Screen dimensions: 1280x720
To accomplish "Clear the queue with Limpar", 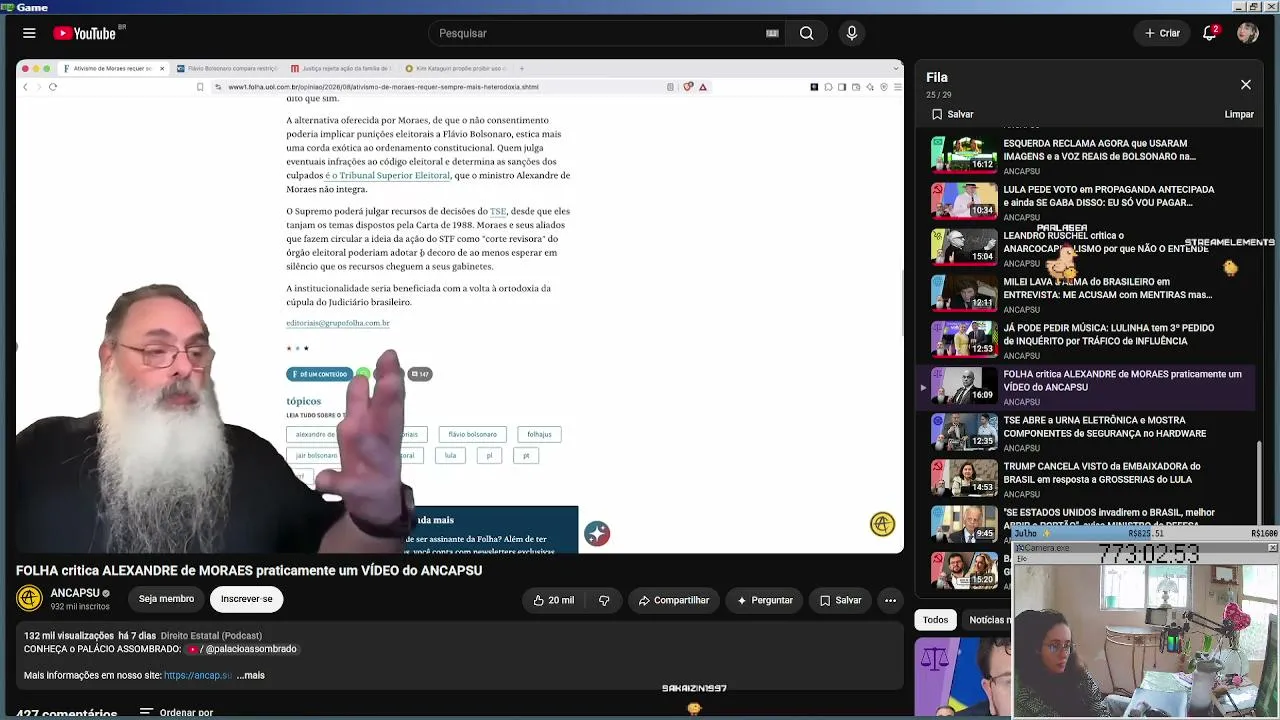I will pos(1239,114).
